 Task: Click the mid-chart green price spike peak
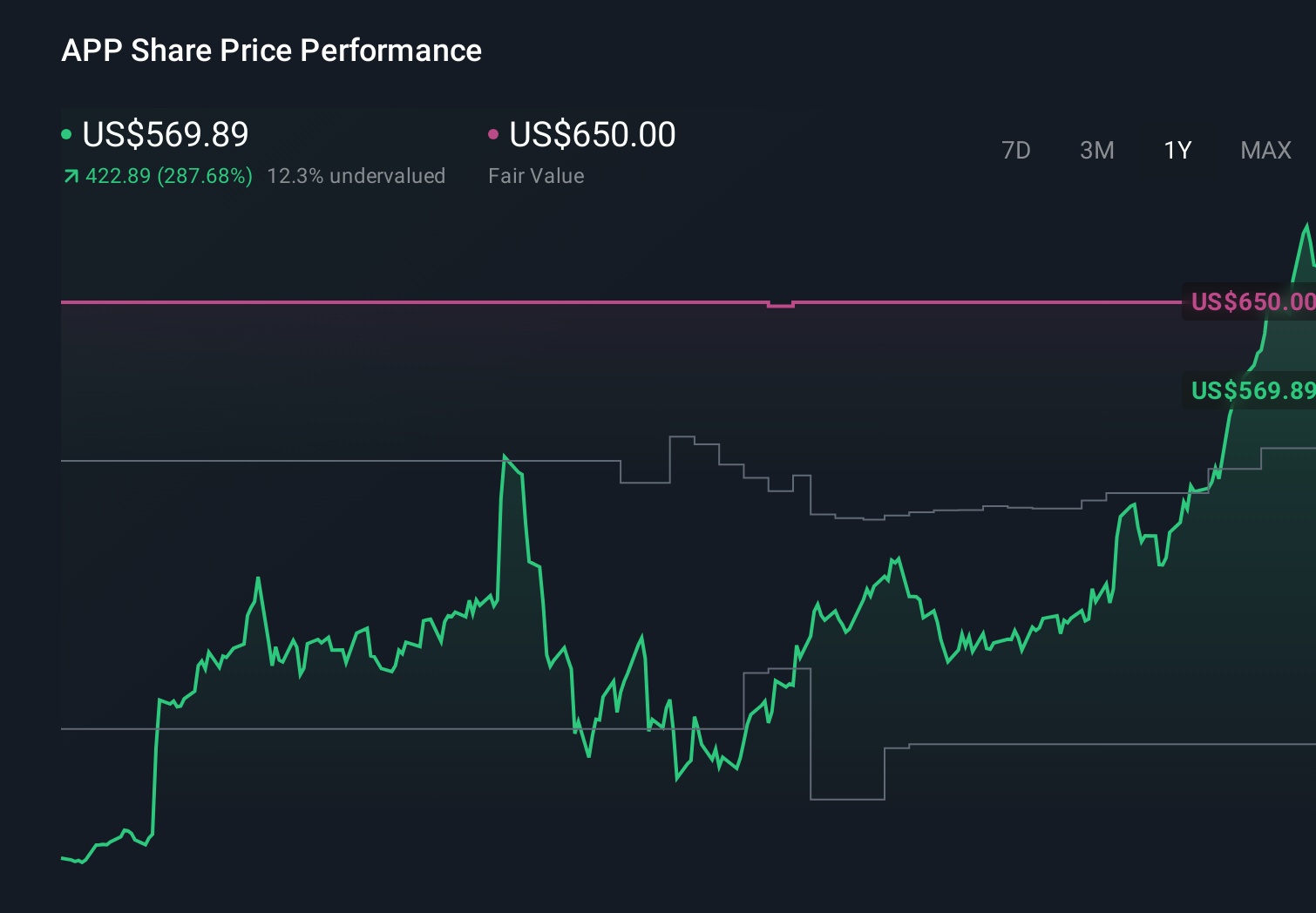pyautogui.click(x=505, y=456)
